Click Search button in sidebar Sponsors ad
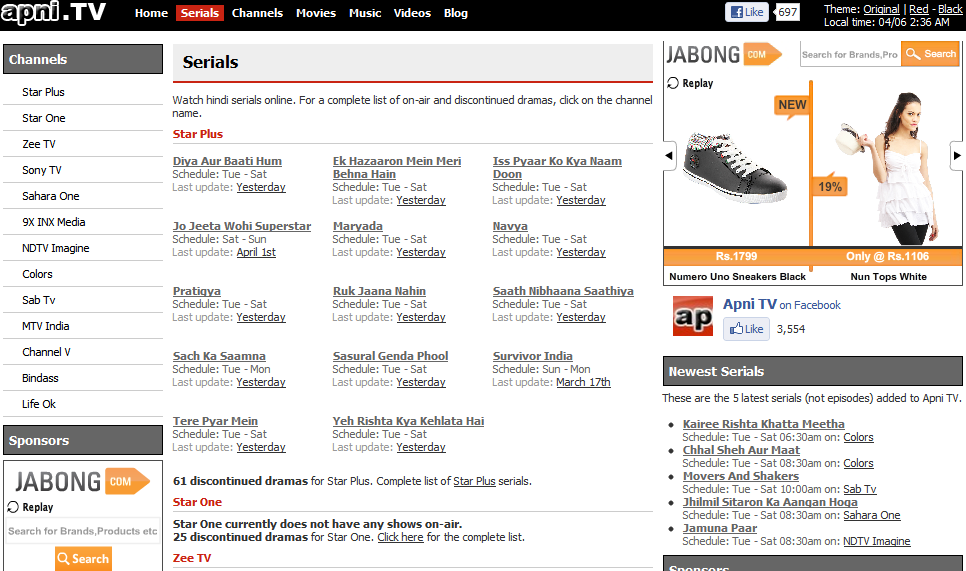 [83, 559]
